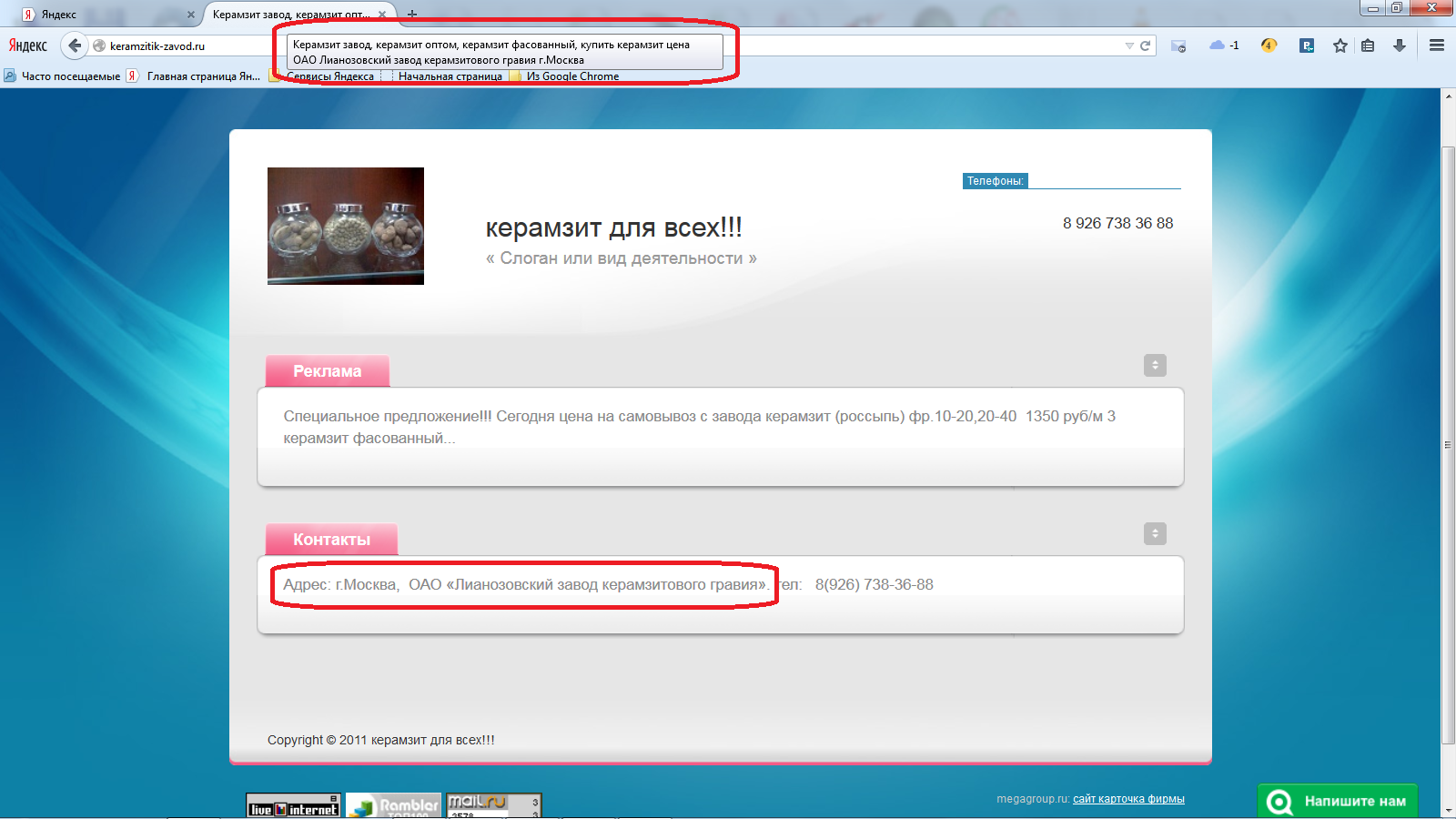Open Часто посещаемые bookmark folder
The height and width of the screenshot is (819, 1456).
tap(62, 76)
